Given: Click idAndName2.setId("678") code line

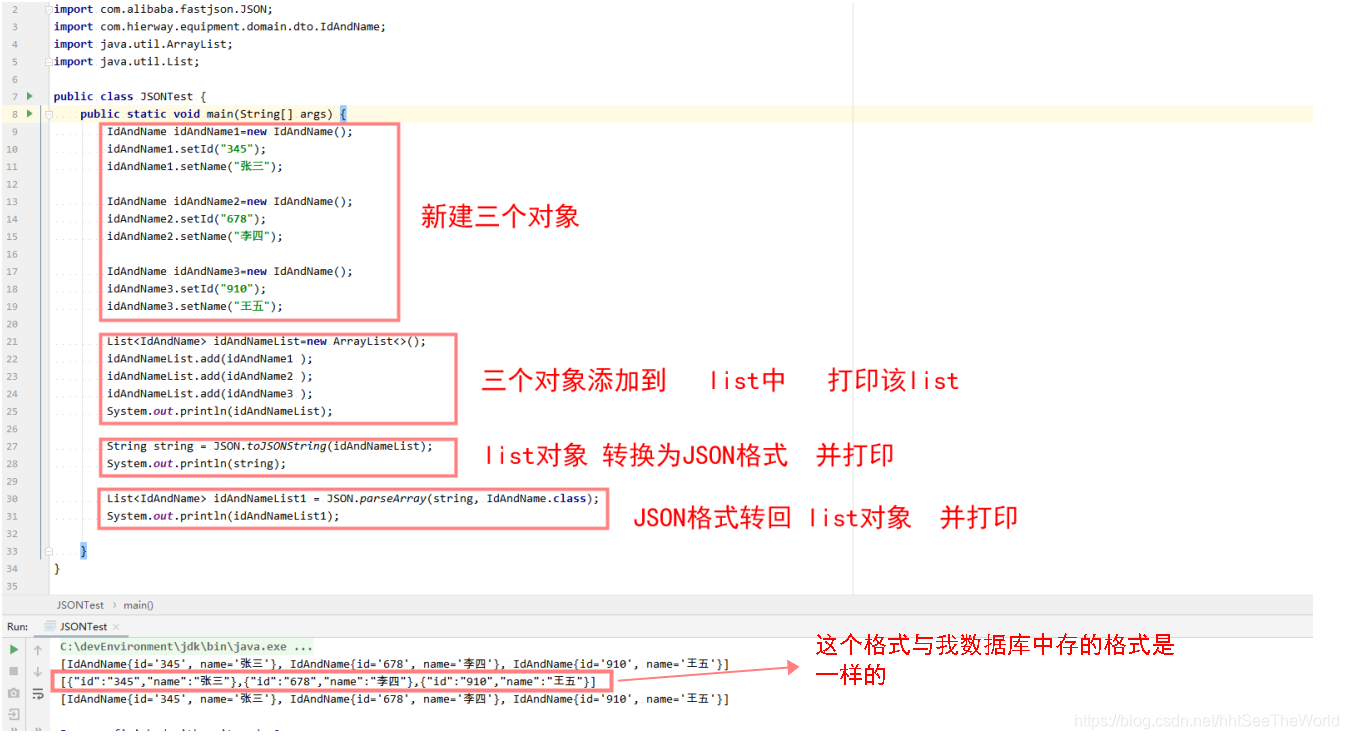Looking at the screenshot, I should [187, 219].
